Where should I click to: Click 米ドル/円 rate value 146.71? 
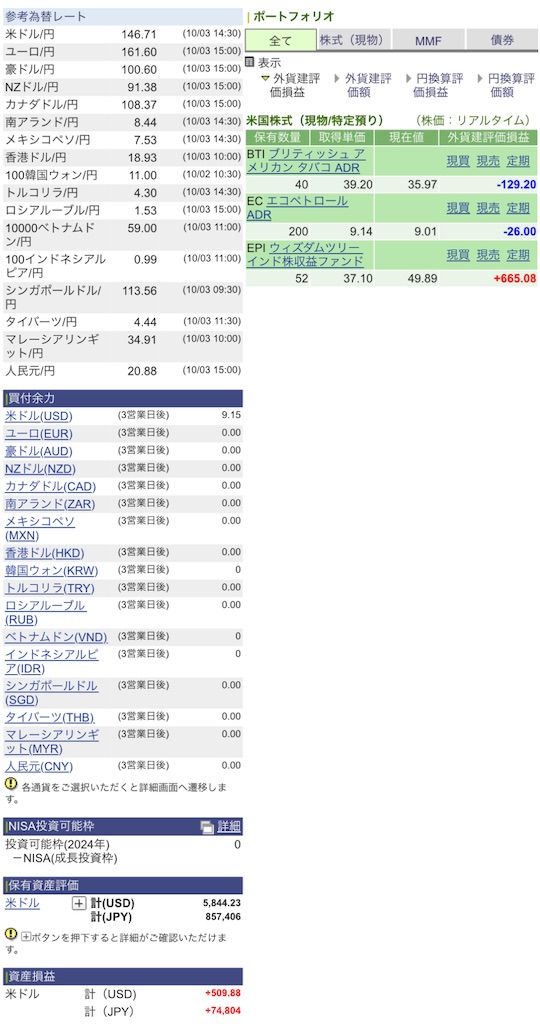point(138,34)
